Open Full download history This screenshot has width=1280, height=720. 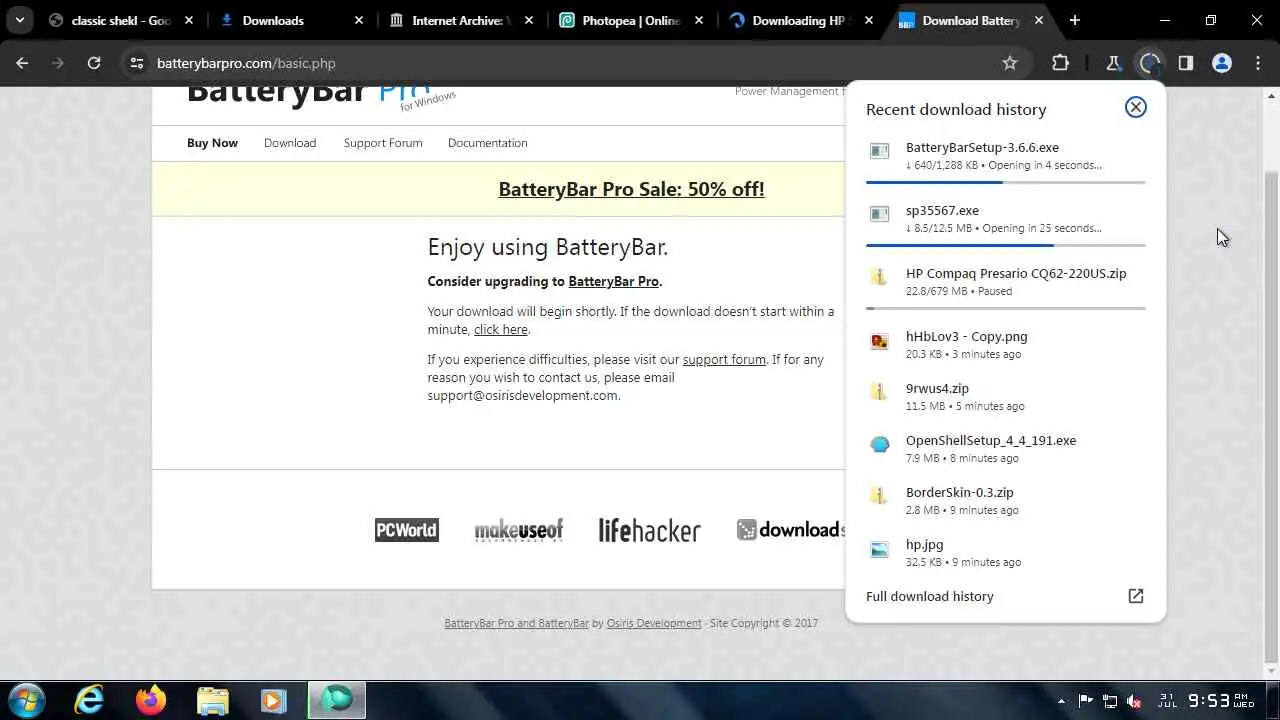pyautogui.click(x=930, y=596)
